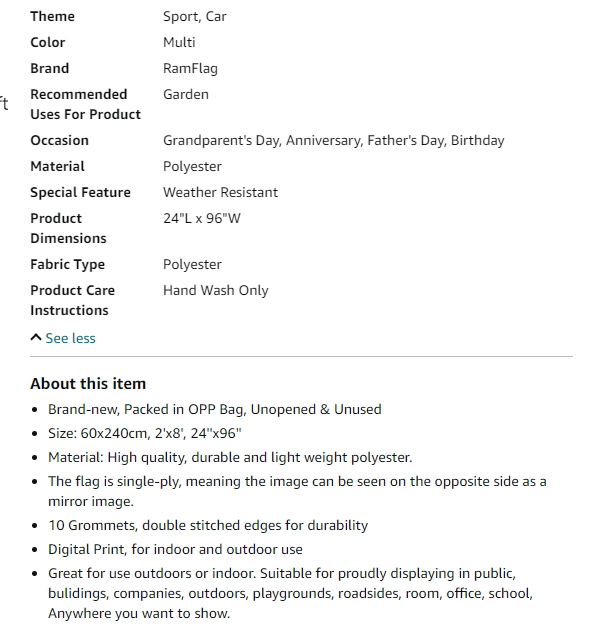
Task: Click the 24"L x 96"W dimensions value
Action: tap(202, 218)
